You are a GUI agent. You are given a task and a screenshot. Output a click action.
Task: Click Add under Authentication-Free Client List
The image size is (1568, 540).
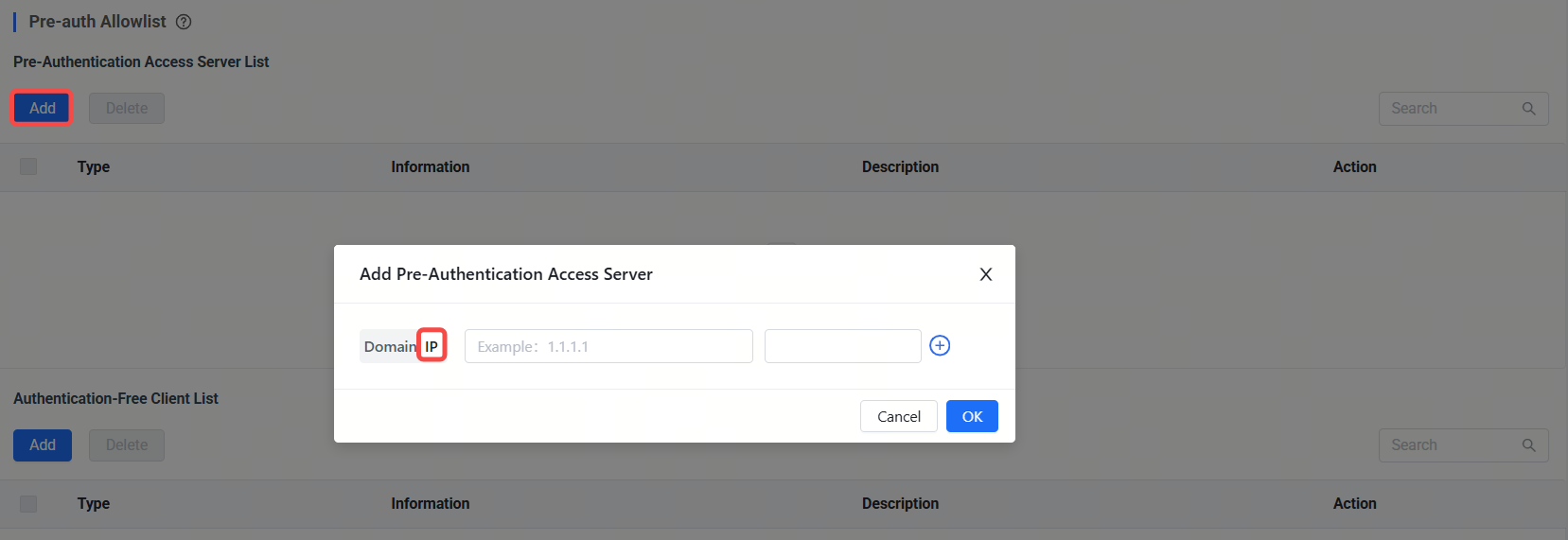tap(42, 444)
